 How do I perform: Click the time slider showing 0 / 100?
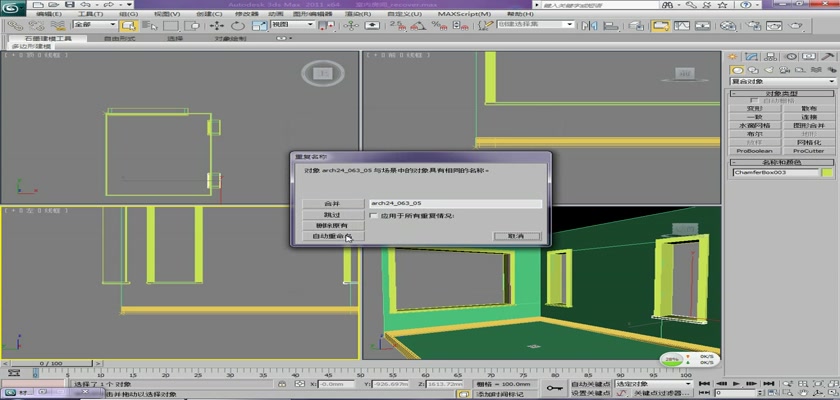tap(51, 363)
